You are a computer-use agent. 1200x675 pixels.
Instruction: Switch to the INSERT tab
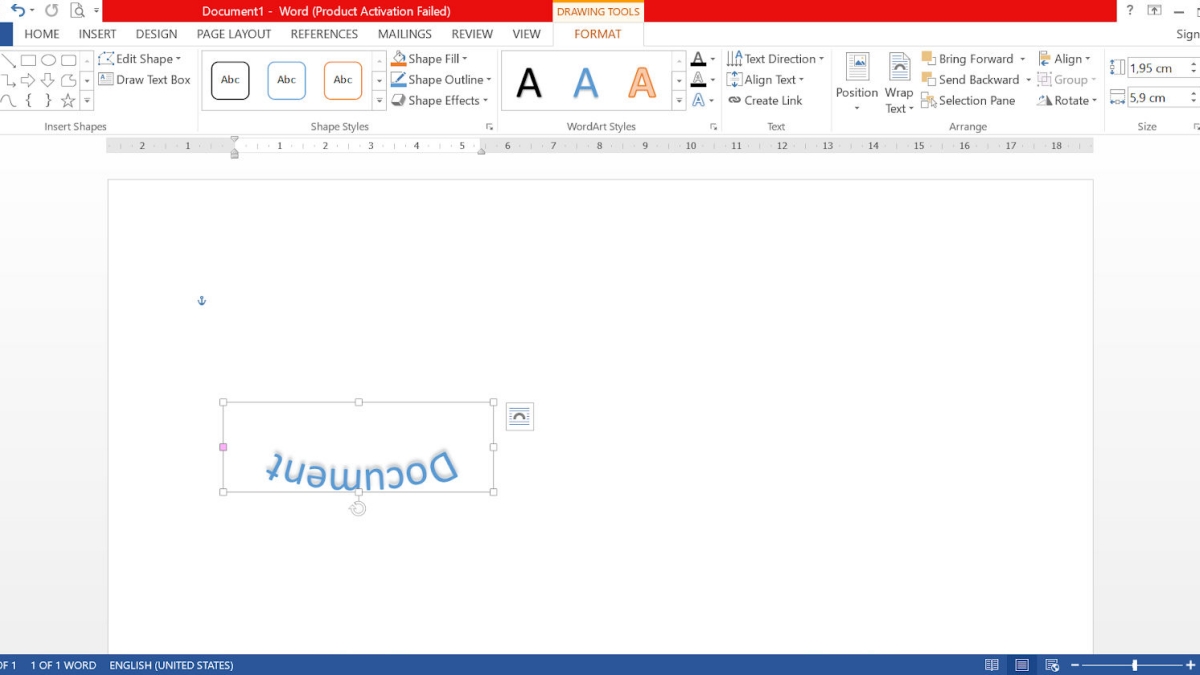pyautogui.click(x=98, y=34)
